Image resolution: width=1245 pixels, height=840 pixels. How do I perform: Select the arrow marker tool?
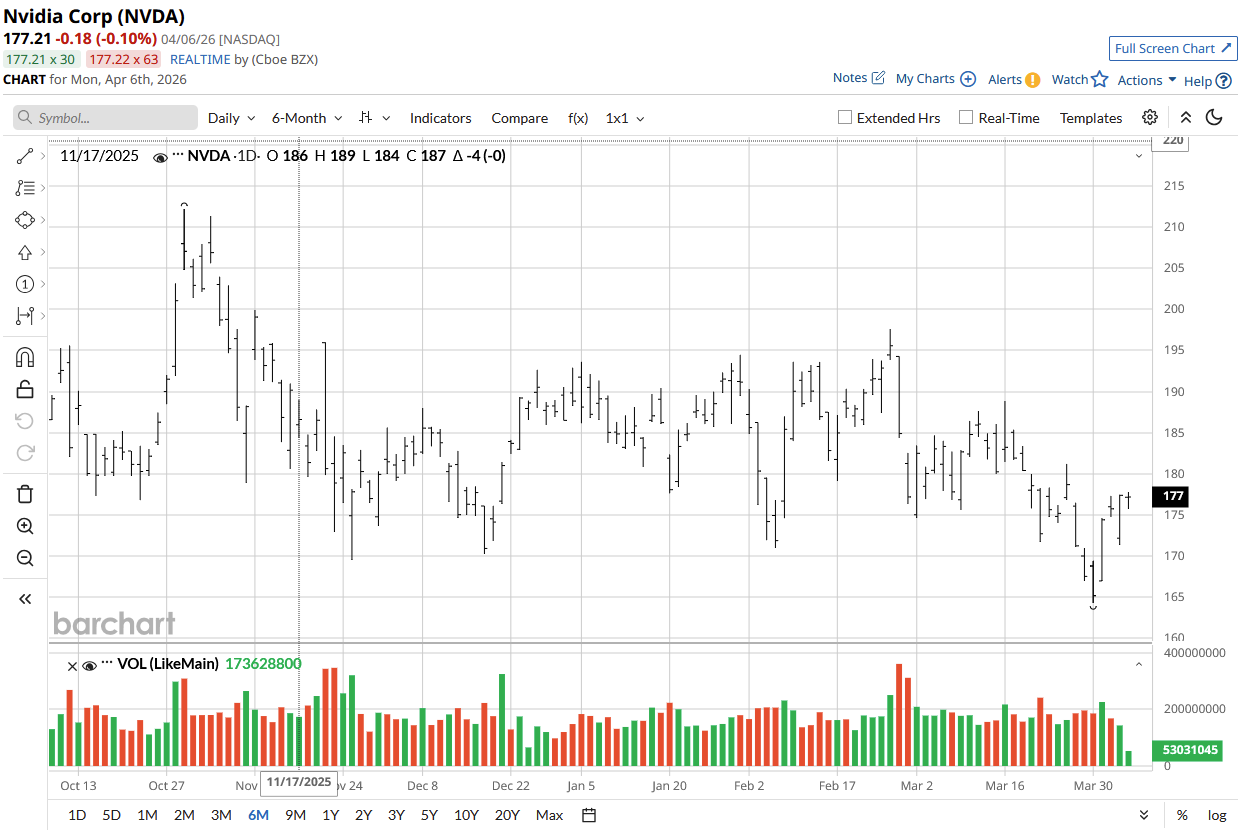[25, 252]
